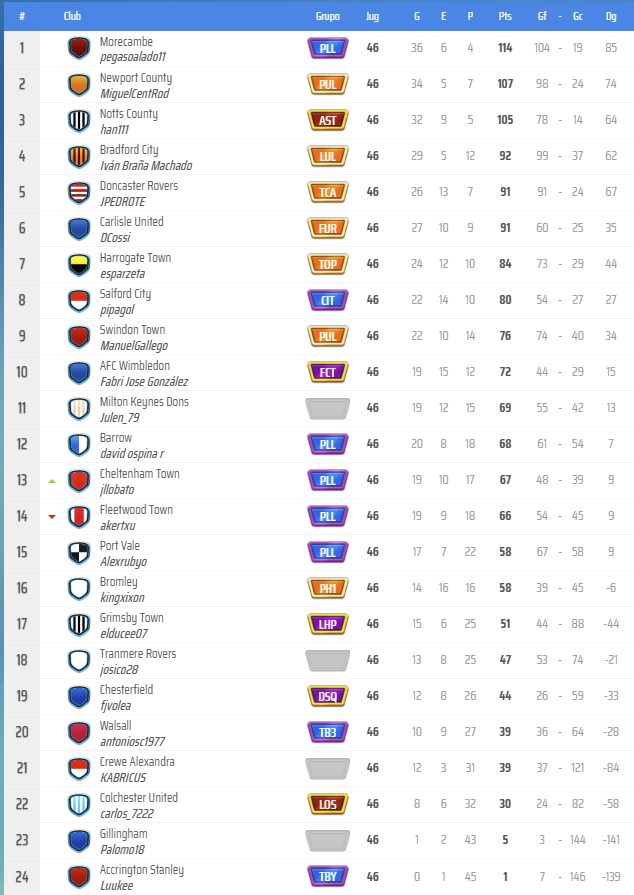Click the AST group badge
Image resolution: width=634 pixels, height=895 pixels.
(327, 120)
